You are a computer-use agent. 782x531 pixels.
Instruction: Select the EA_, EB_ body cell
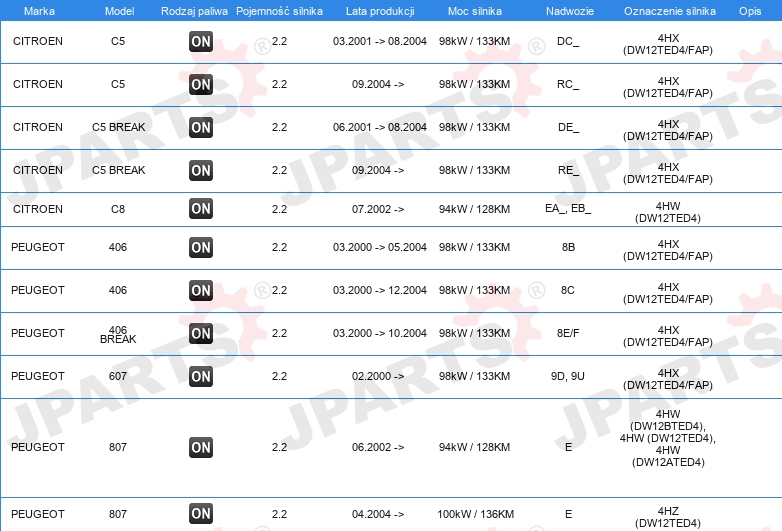pos(568,208)
